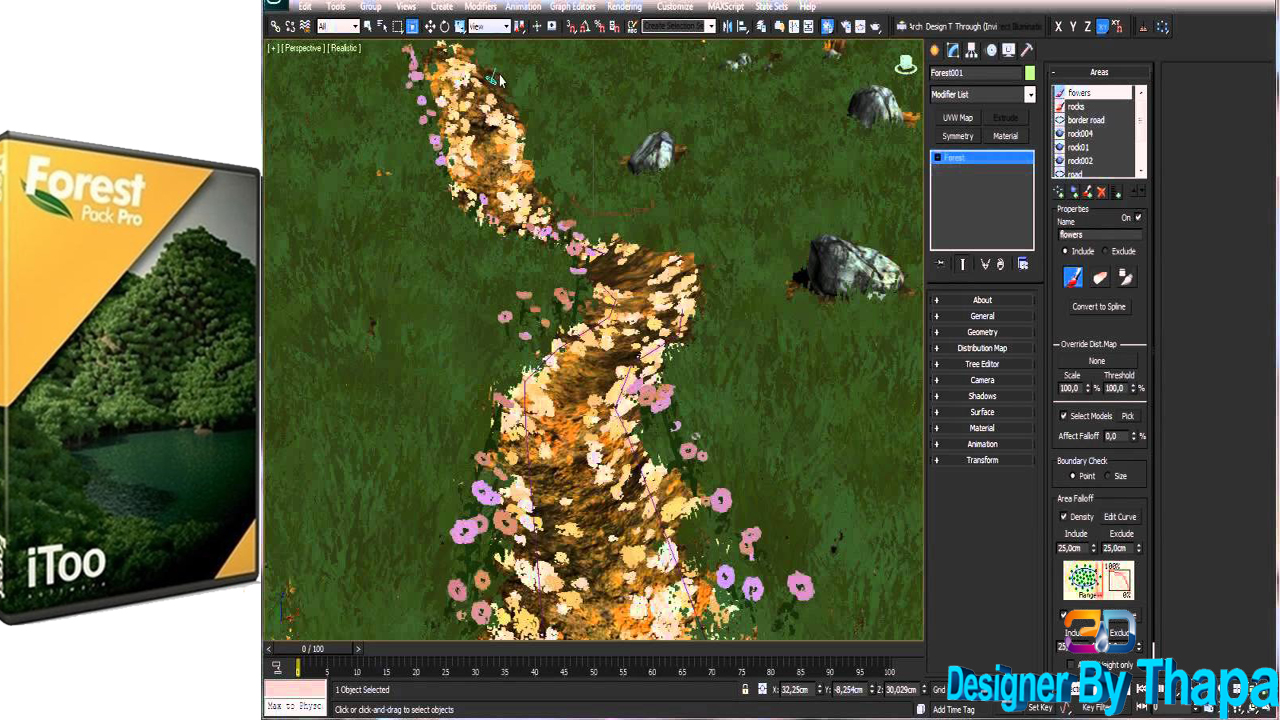The height and width of the screenshot is (720, 1280).
Task: Click the Areas list scrollbar
Action: [x=1141, y=131]
